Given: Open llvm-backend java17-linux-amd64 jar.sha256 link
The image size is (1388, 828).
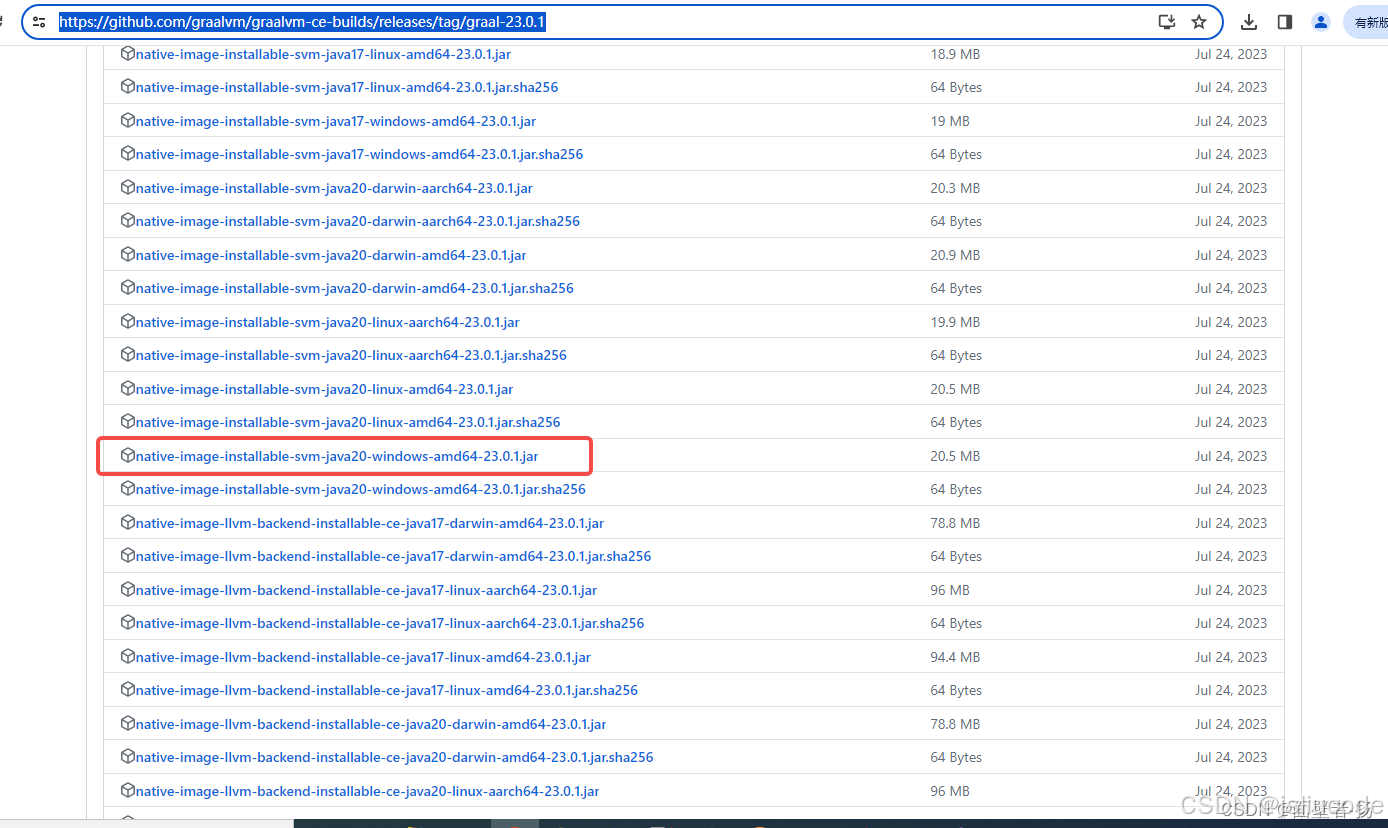Looking at the screenshot, I should [x=386, y=690].
